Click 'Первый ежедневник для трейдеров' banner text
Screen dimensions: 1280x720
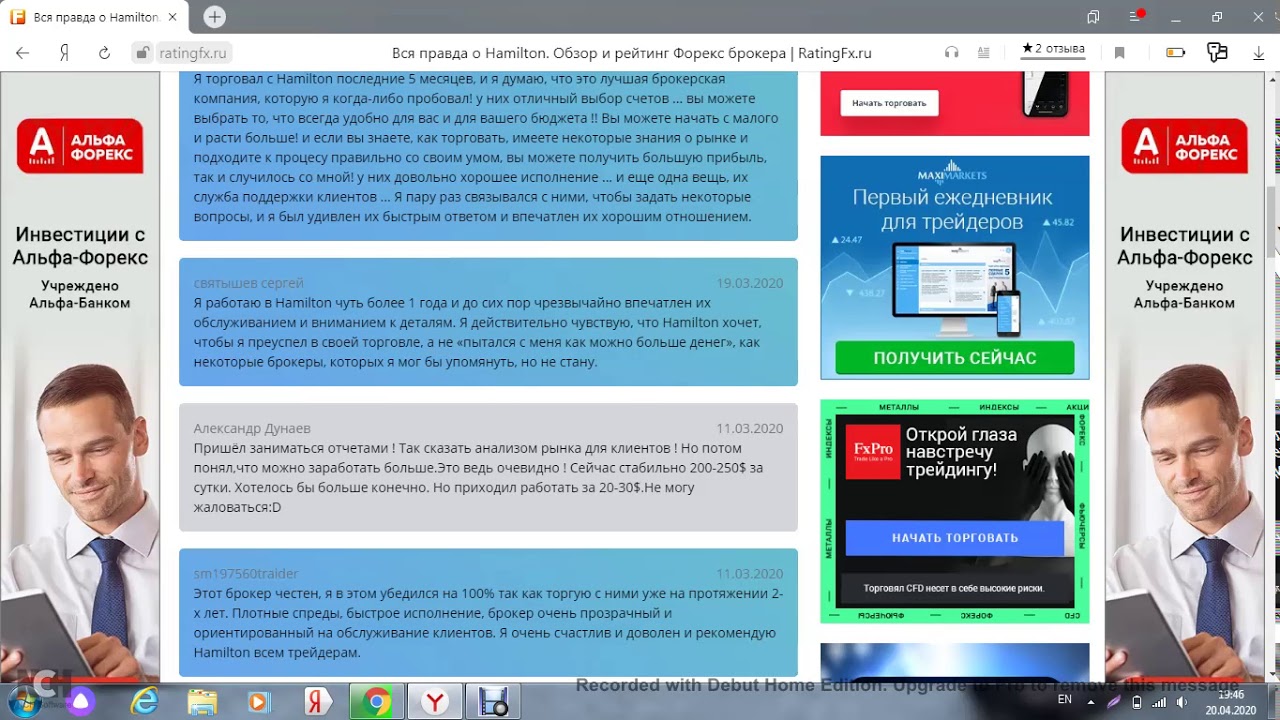[952, 210]
